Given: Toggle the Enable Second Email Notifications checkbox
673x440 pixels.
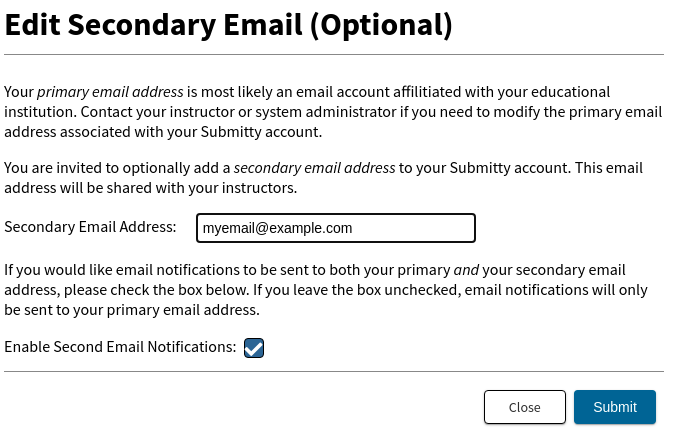Looking at the screenshot, I should (254, 348).
